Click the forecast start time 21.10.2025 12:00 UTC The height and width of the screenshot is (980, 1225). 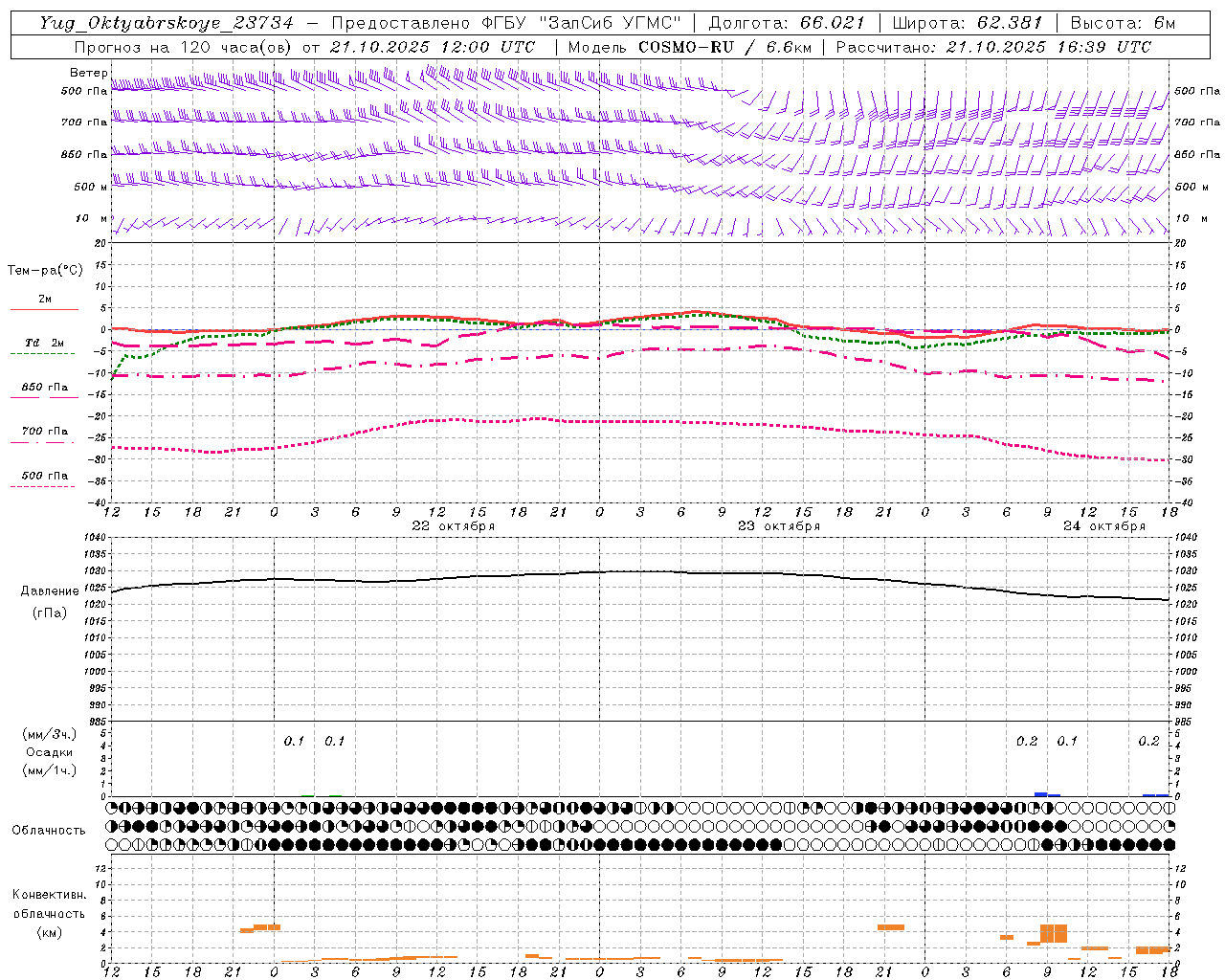pyautogui.click(x=433, y=47)
